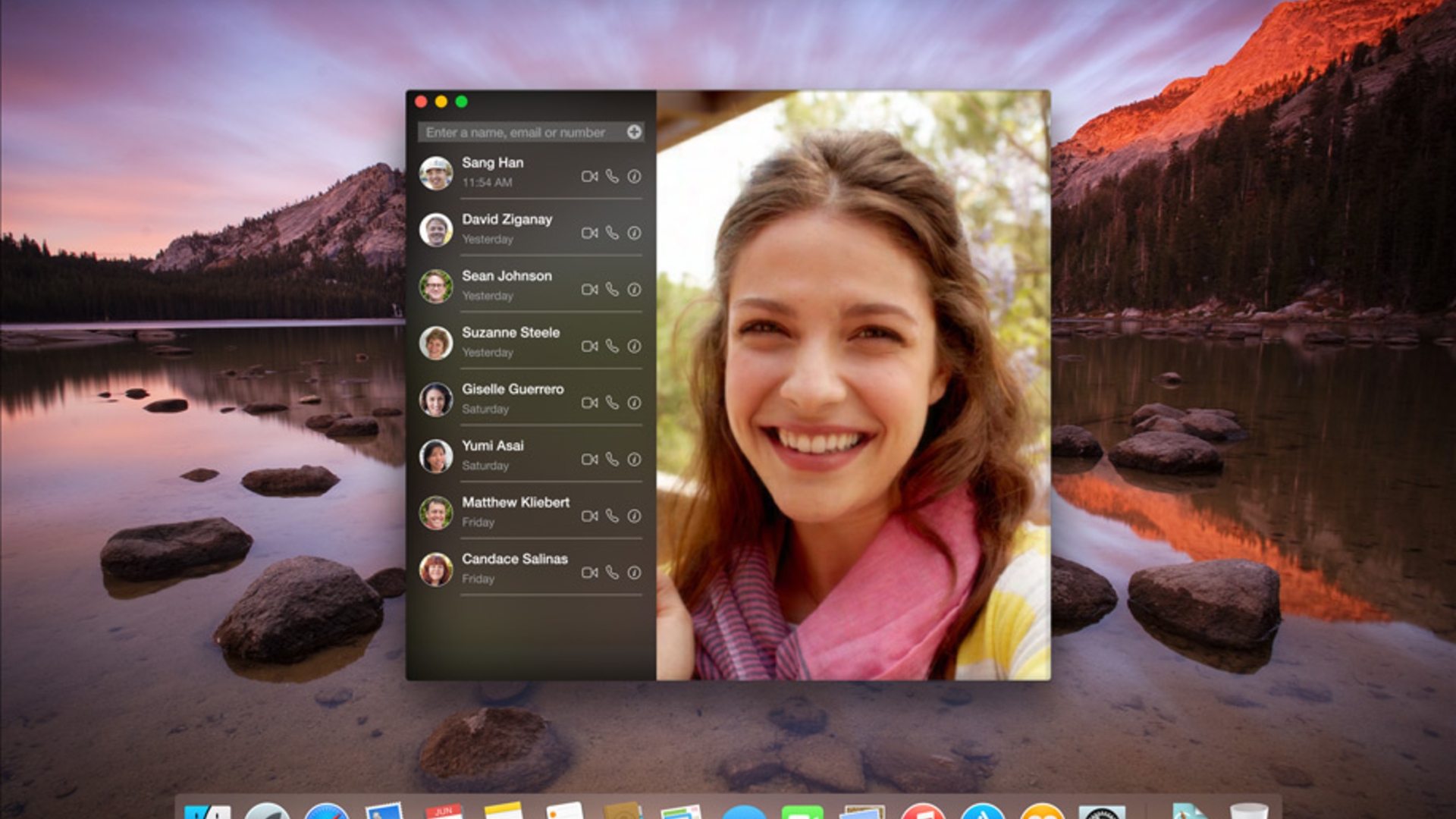Click the name 'David Ziganay'
The height and width of the screenshot is (819, 1456).
(507, 219)
